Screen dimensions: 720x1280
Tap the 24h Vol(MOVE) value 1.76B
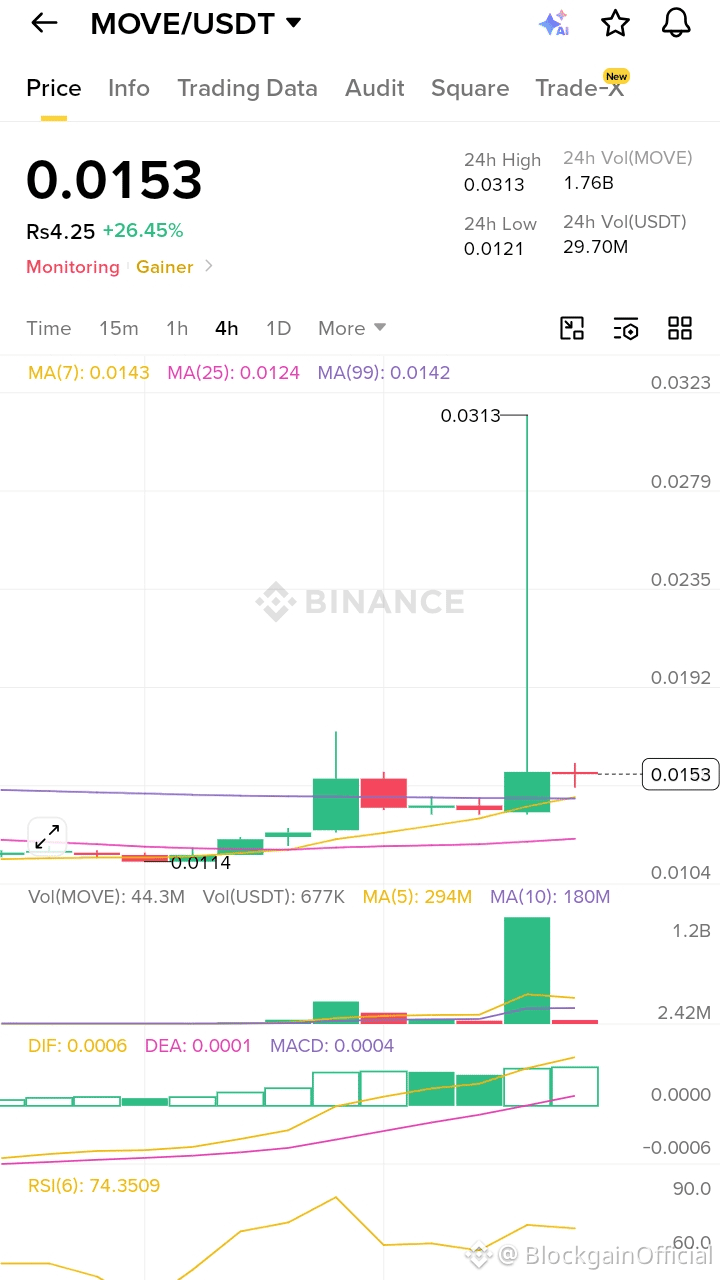tap(589, 183)
